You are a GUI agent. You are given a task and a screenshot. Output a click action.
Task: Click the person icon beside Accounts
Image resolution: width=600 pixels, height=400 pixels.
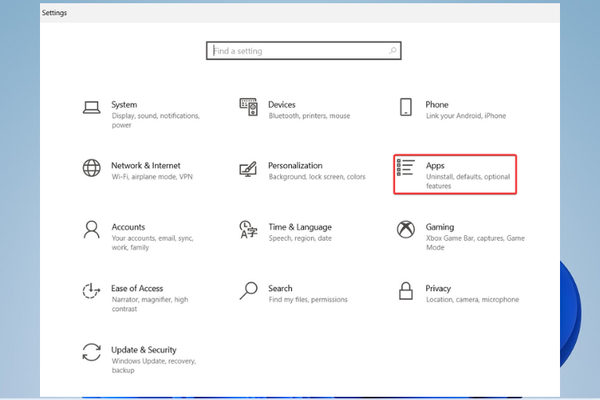point(92,230)
